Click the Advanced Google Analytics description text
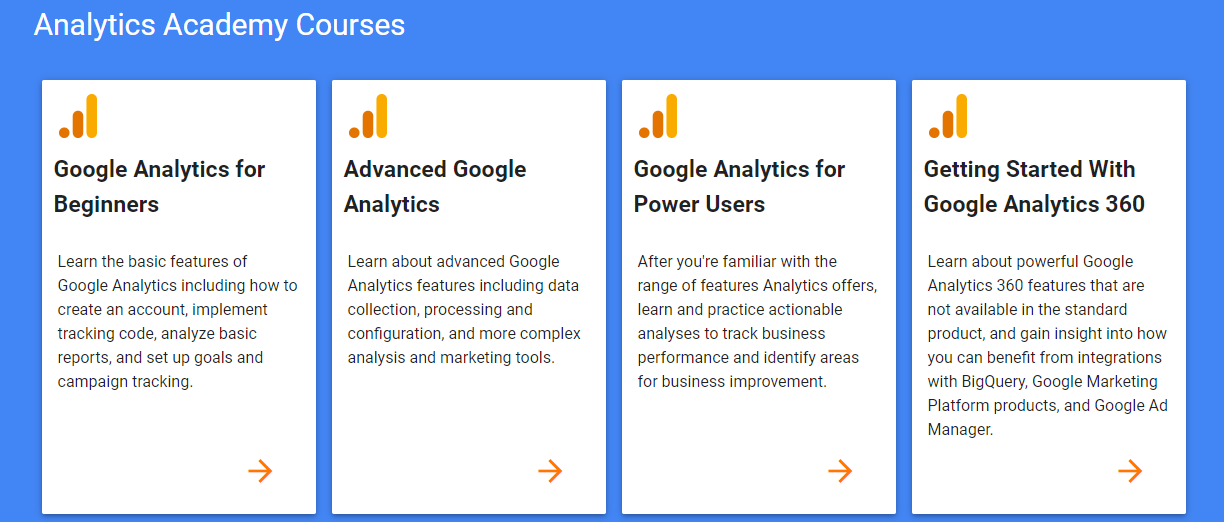Viewport: 1224px width, 522px height. (464, 309)
